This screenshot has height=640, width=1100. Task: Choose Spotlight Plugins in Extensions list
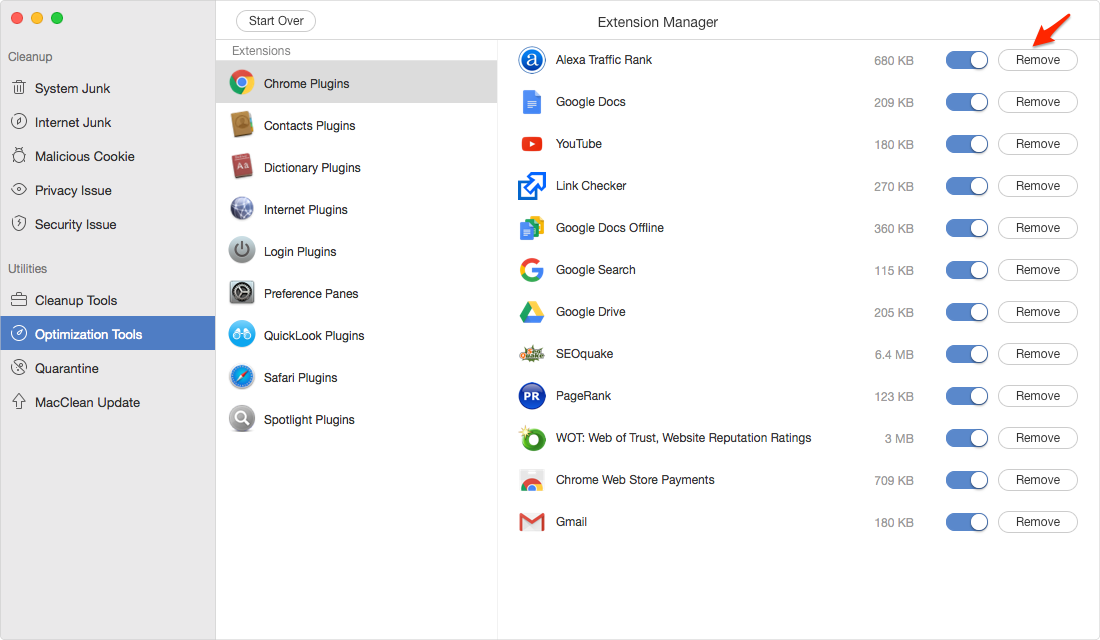tap(356, 420)
